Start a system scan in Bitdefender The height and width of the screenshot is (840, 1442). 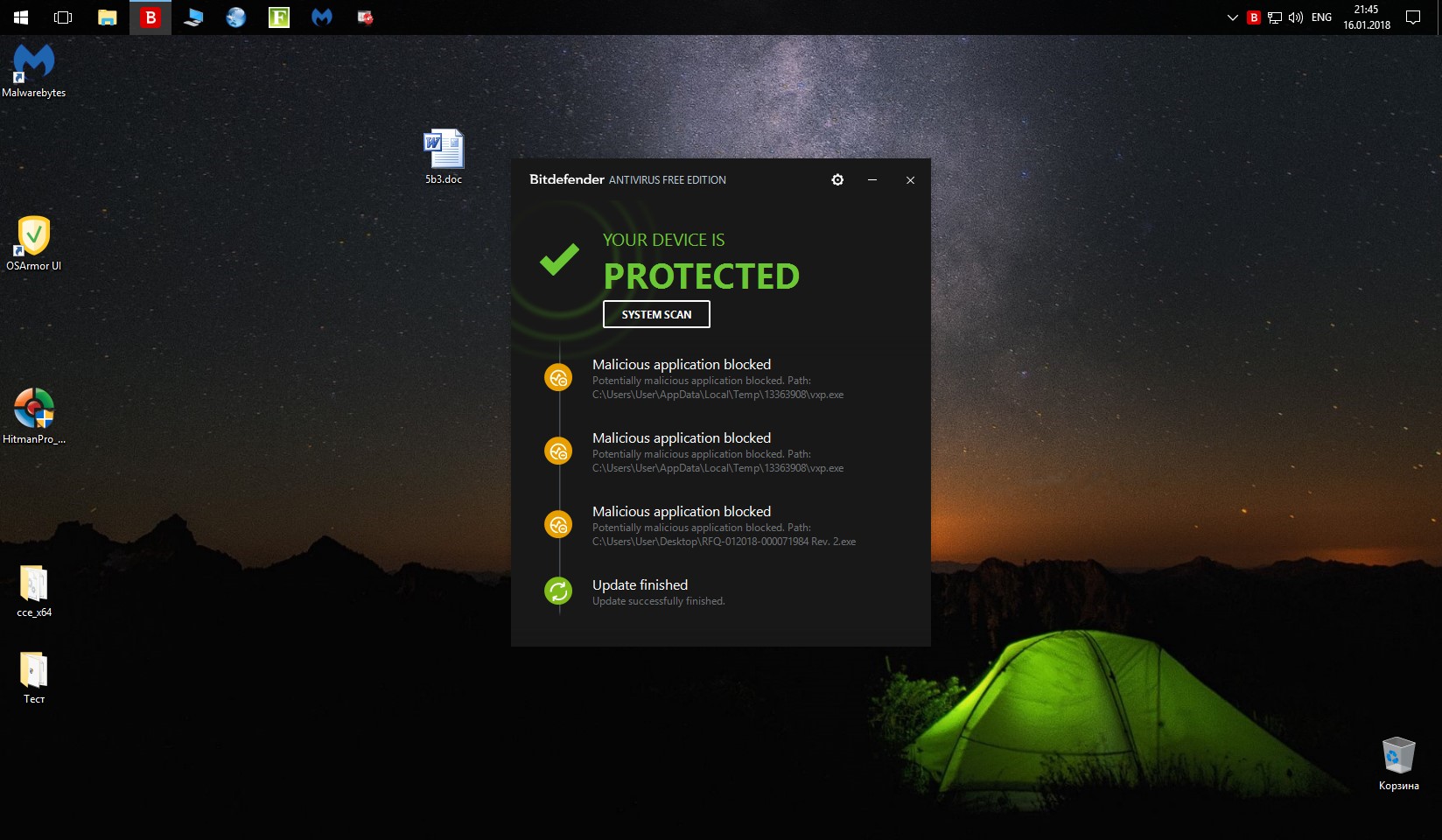click(x=656, y=314)
